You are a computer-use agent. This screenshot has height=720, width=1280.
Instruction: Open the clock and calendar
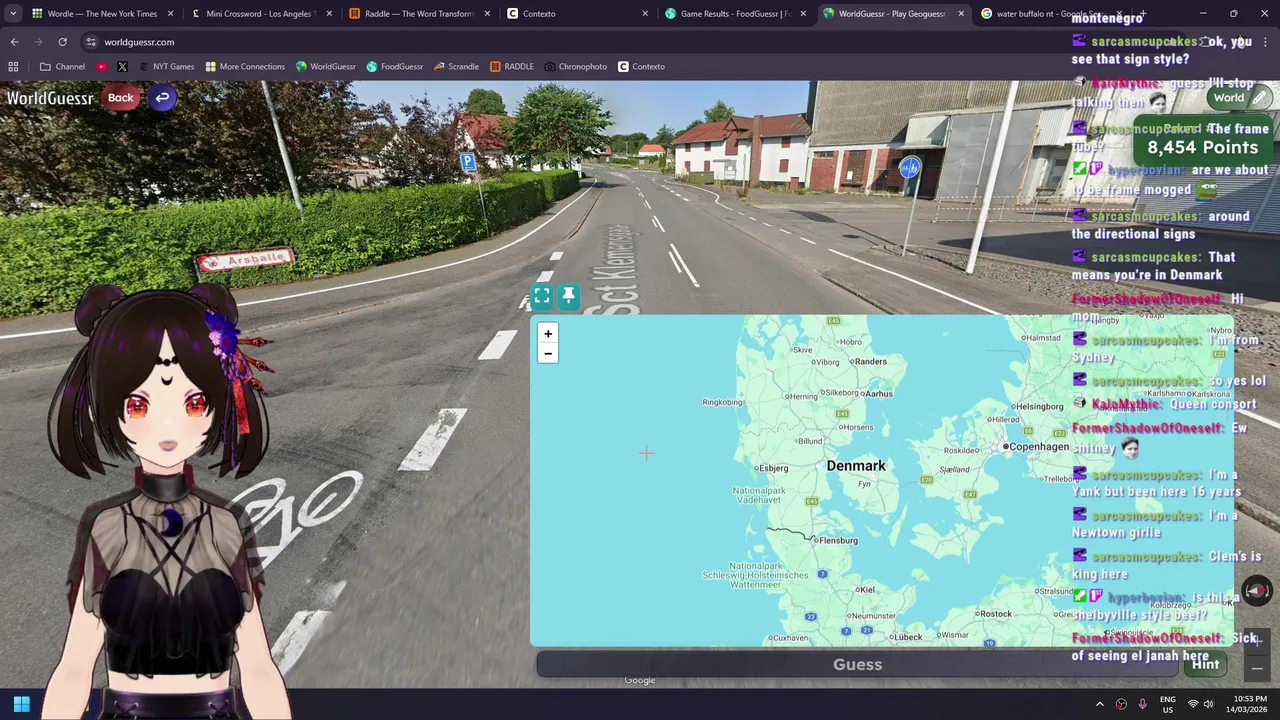pos(1249,704)
